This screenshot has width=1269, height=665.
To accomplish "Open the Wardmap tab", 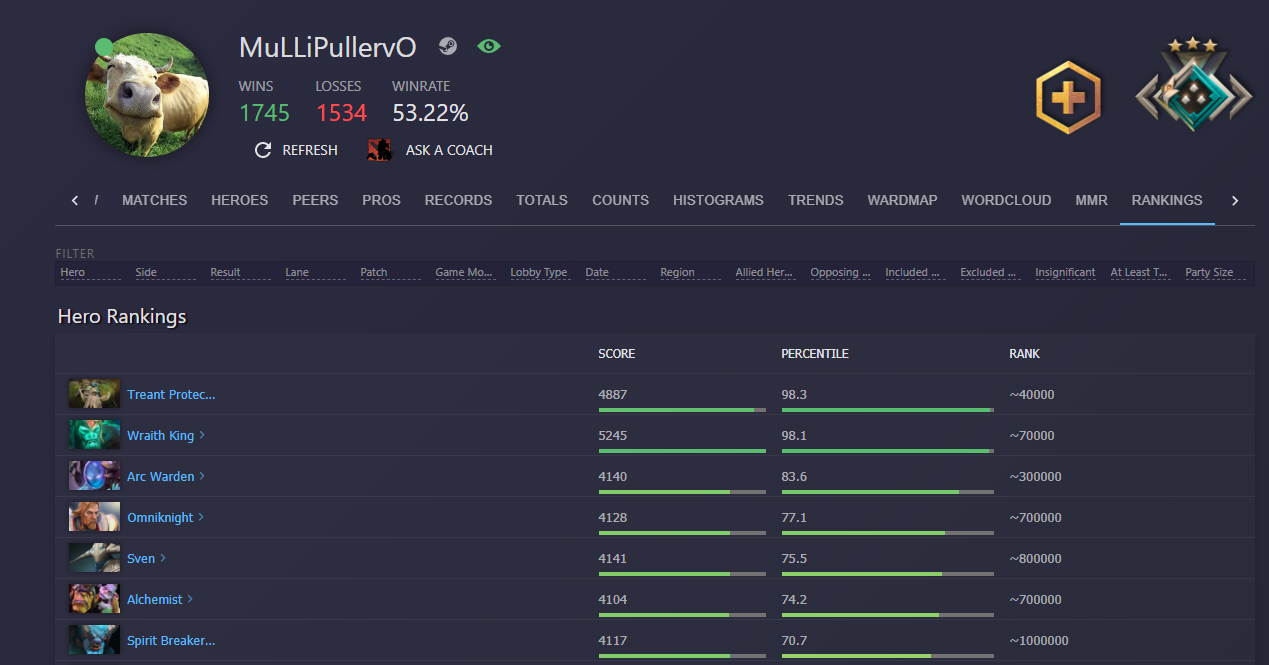I will click(902, 200).
